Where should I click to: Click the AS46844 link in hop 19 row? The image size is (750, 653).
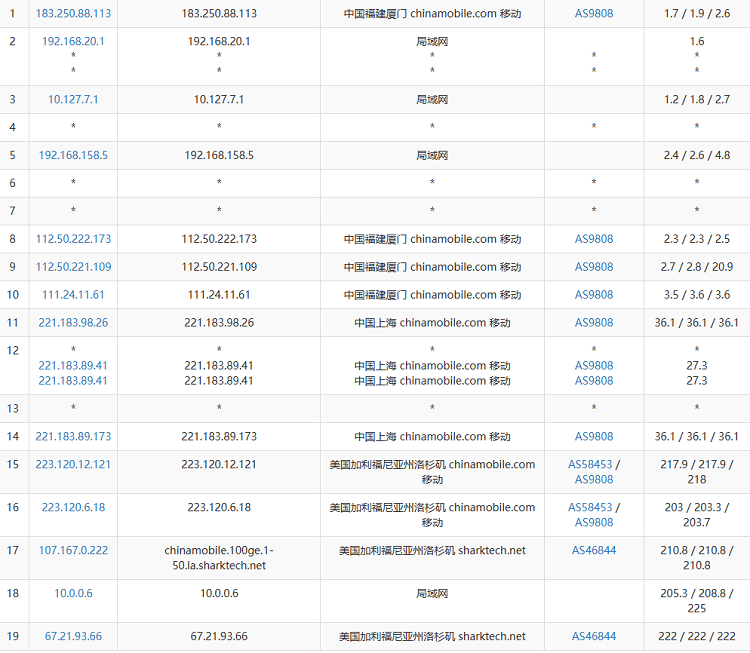[594, 637]
